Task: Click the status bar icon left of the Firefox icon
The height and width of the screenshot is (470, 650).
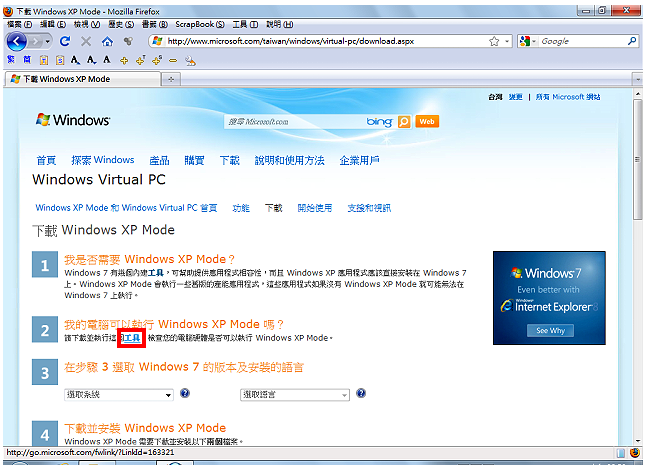Action: 621,453
